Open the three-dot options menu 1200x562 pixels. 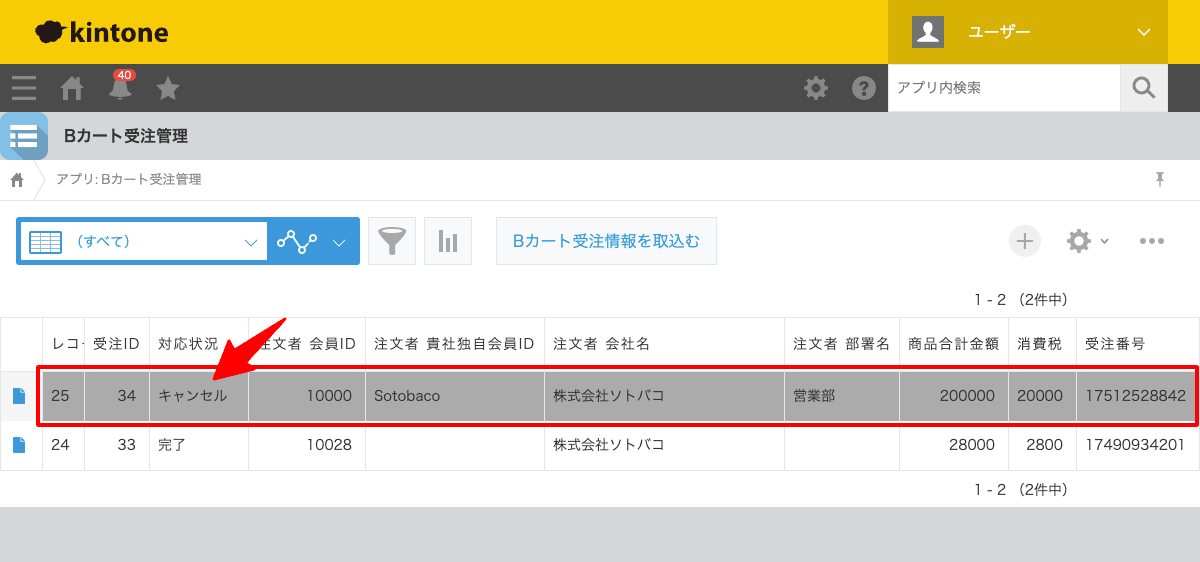pos(1152,241)
